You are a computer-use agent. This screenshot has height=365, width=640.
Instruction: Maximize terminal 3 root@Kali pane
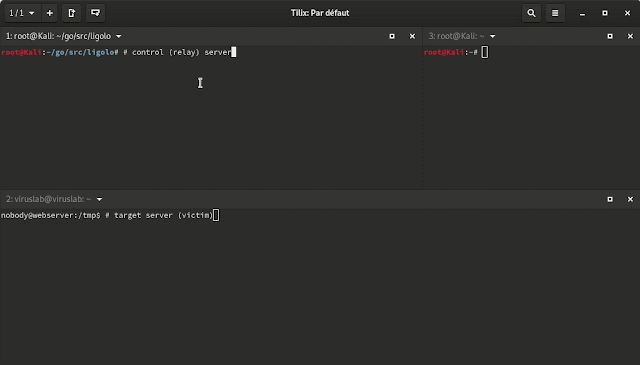coord(610,36)
